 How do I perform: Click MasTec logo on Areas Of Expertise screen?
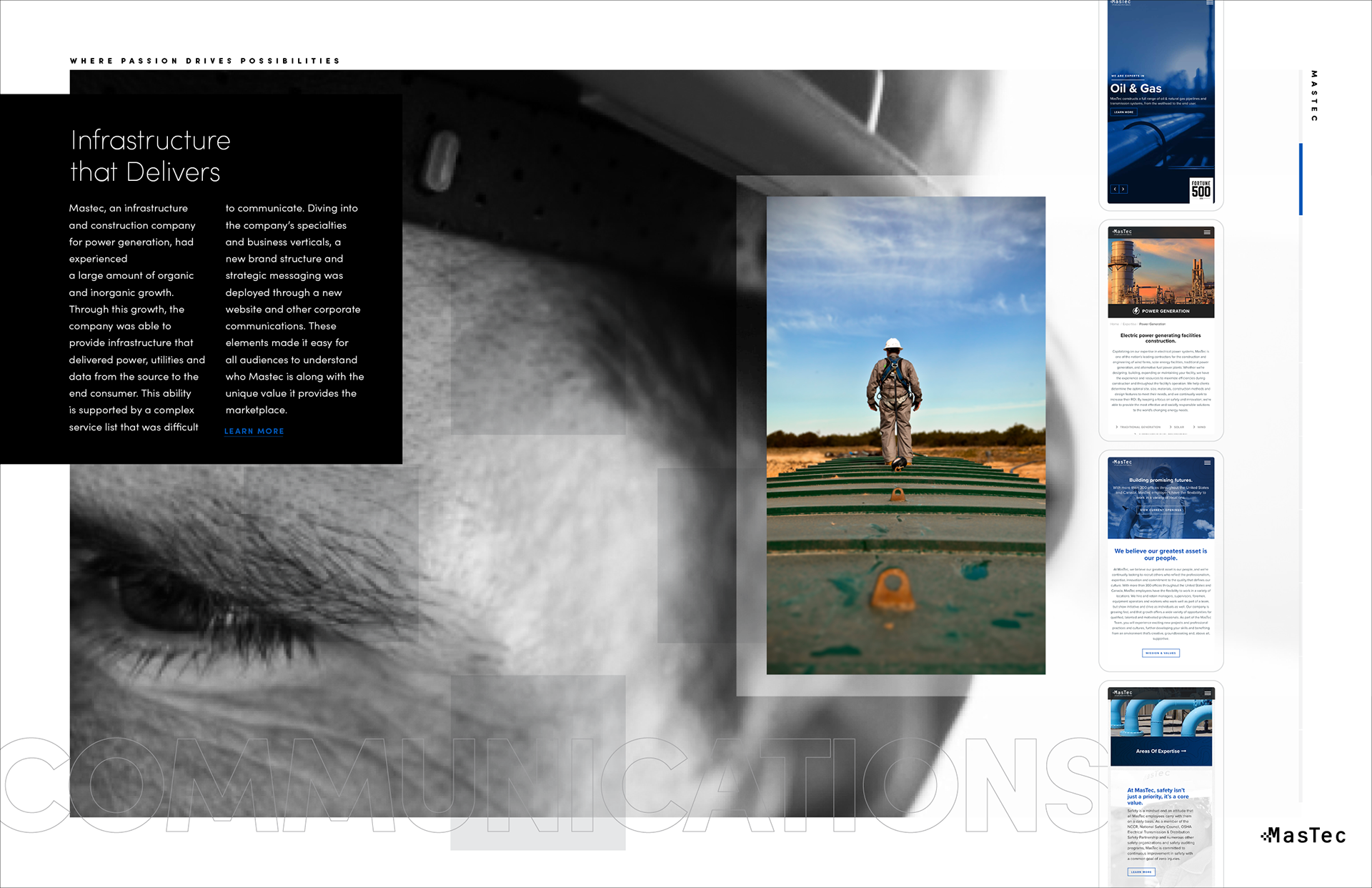(x=1122, y=692)
